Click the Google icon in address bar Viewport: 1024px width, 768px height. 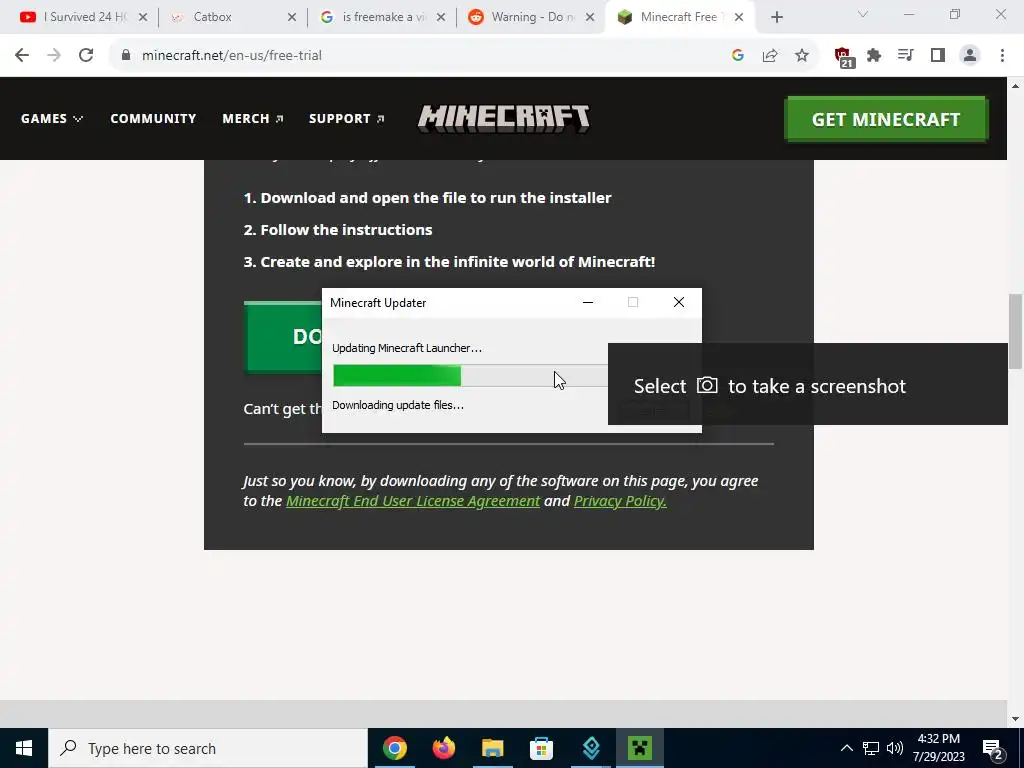click(x=738, y=56)
